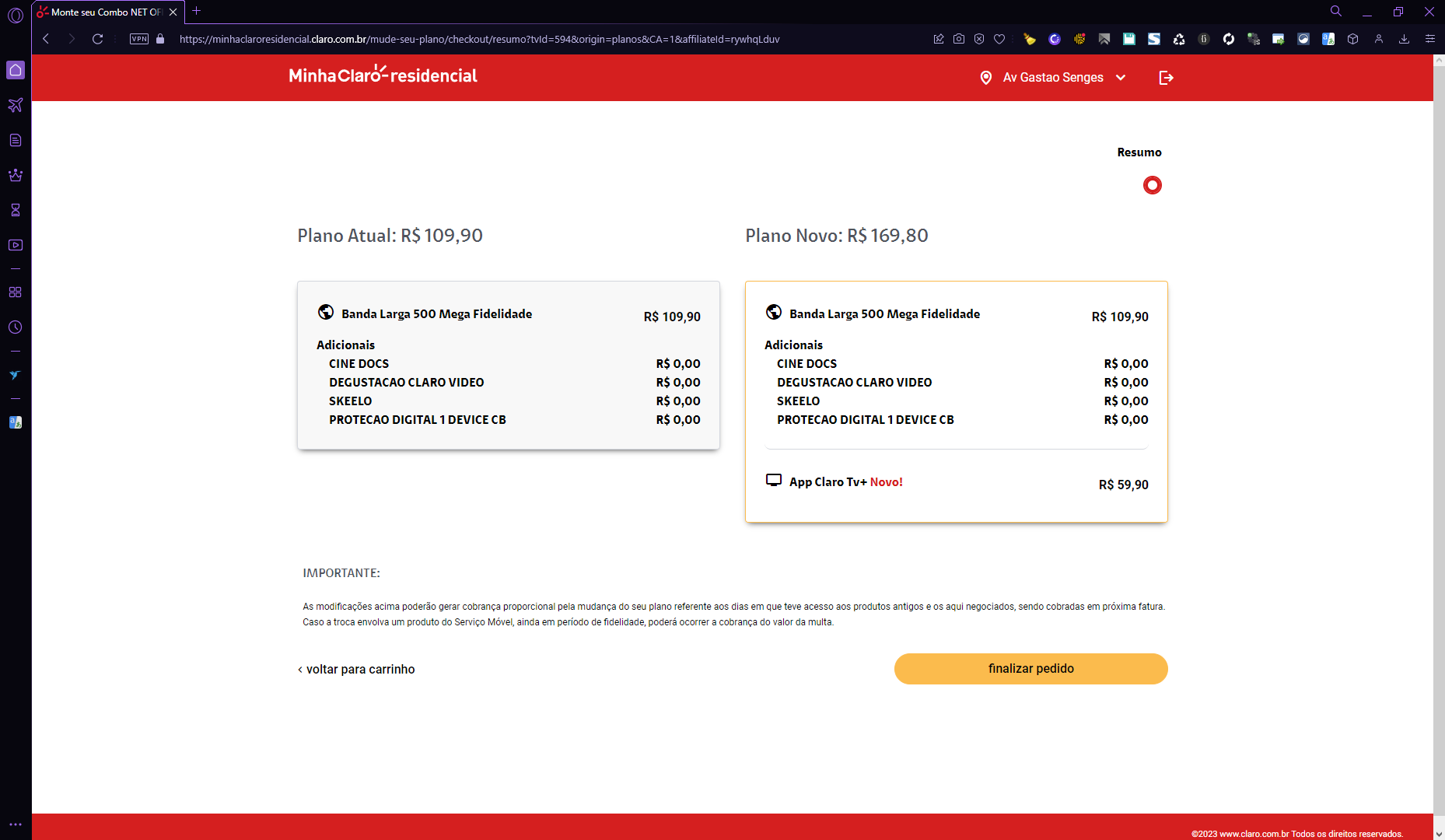Open the hourglass icon in the sidebar

pos(16,210)
